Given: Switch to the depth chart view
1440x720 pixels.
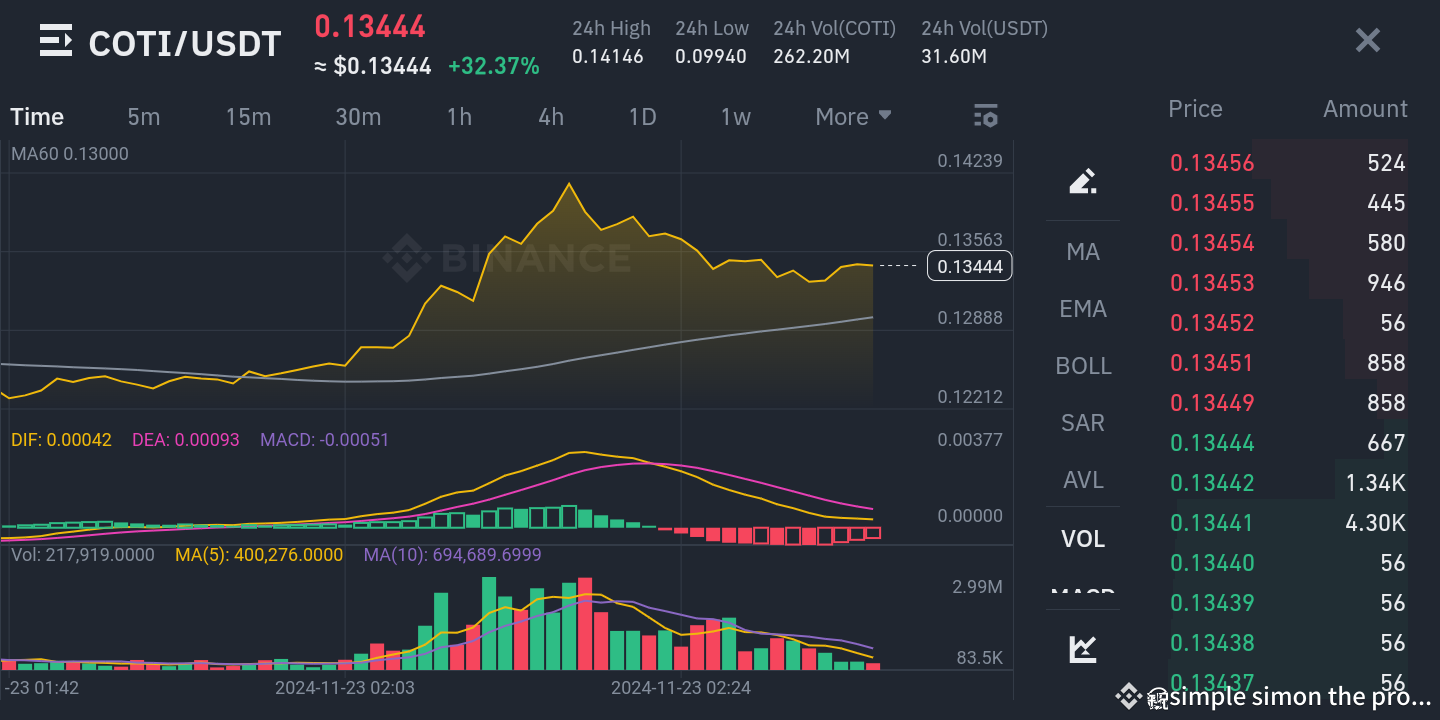Looking at the screenshot, I should pos(1083,648).
